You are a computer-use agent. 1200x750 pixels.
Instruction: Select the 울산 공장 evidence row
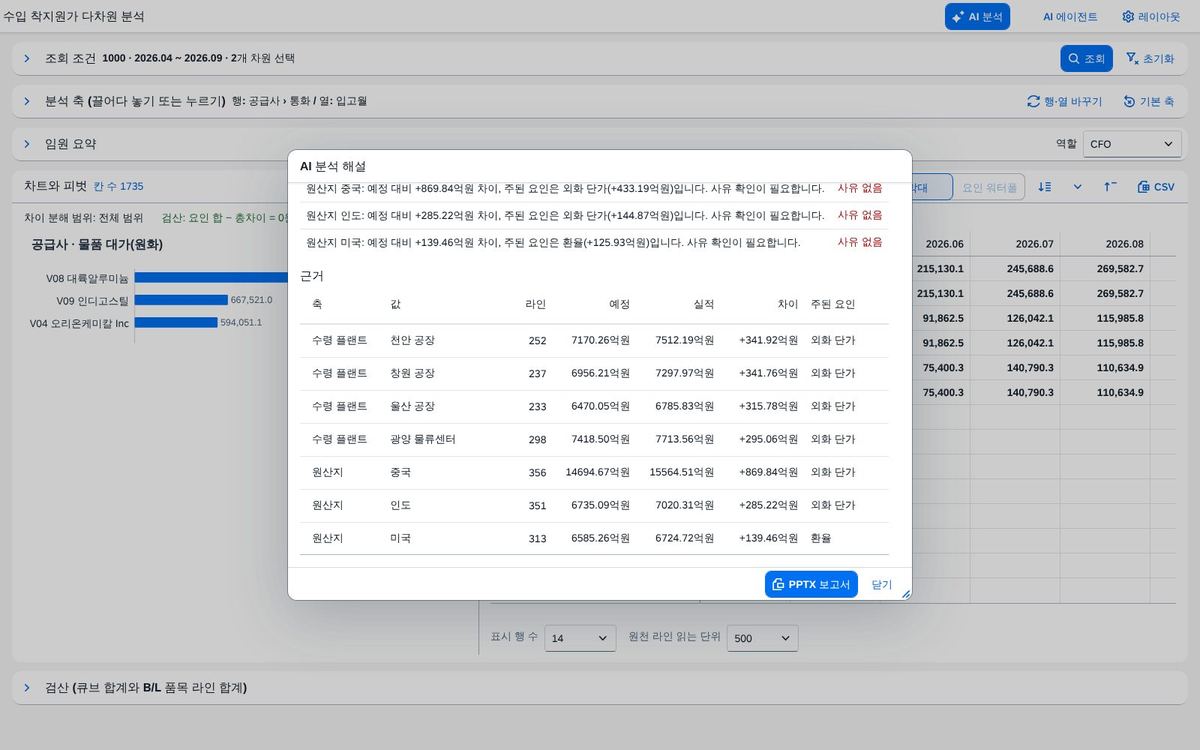coord(594,406)
